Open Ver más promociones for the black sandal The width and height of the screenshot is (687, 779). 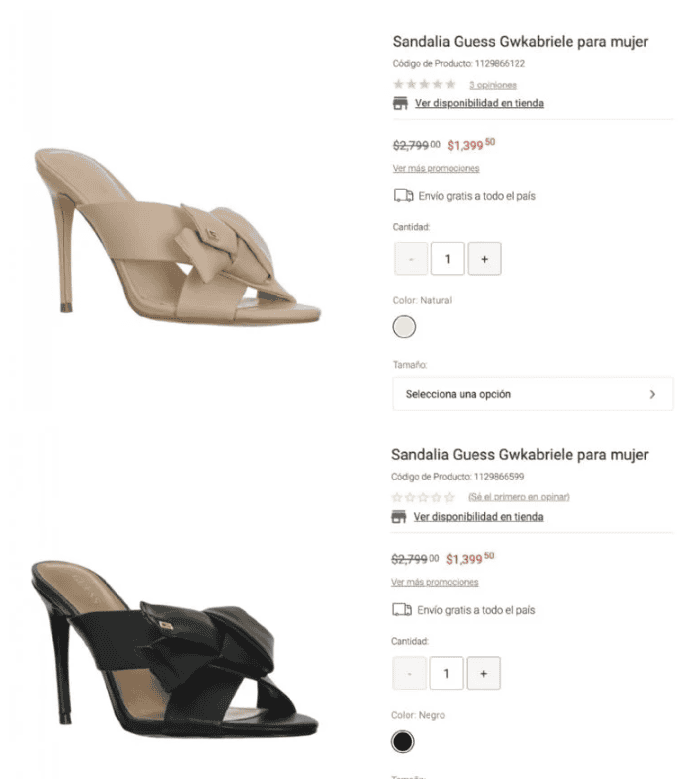435,582
